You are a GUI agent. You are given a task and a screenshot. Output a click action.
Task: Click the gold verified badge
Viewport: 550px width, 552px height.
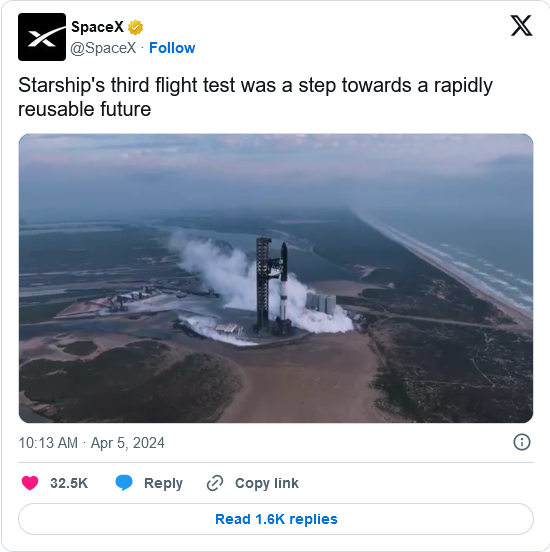pos(135,27)
